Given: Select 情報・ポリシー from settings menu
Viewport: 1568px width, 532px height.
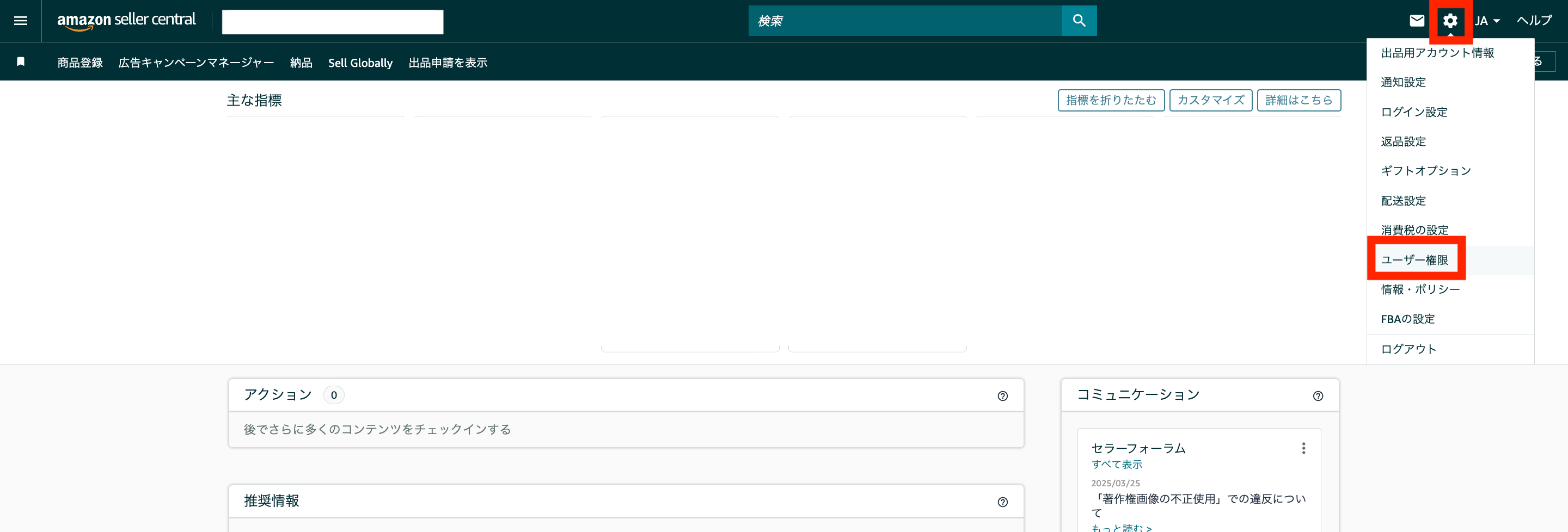Looking at the screenshot, I should pos(1450,289).
